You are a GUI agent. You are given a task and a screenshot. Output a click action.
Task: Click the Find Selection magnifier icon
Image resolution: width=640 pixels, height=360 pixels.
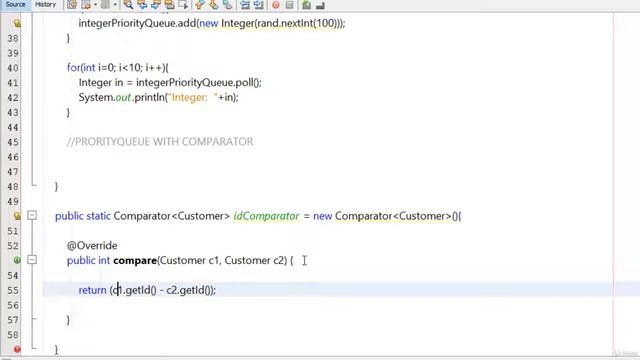[128, 5]
